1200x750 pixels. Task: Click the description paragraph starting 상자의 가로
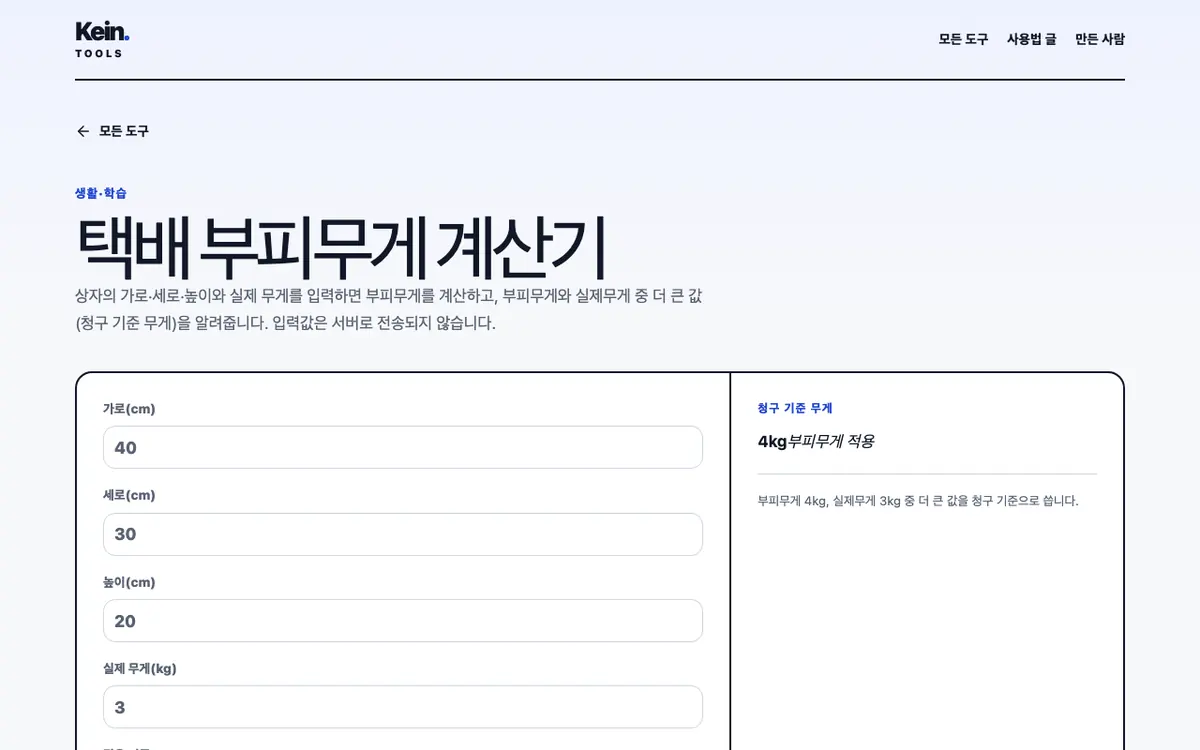389,310
